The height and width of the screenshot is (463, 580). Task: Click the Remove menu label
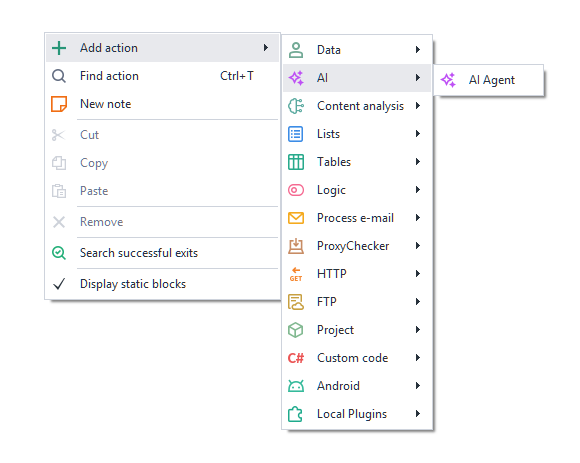[x=101, y=222]
